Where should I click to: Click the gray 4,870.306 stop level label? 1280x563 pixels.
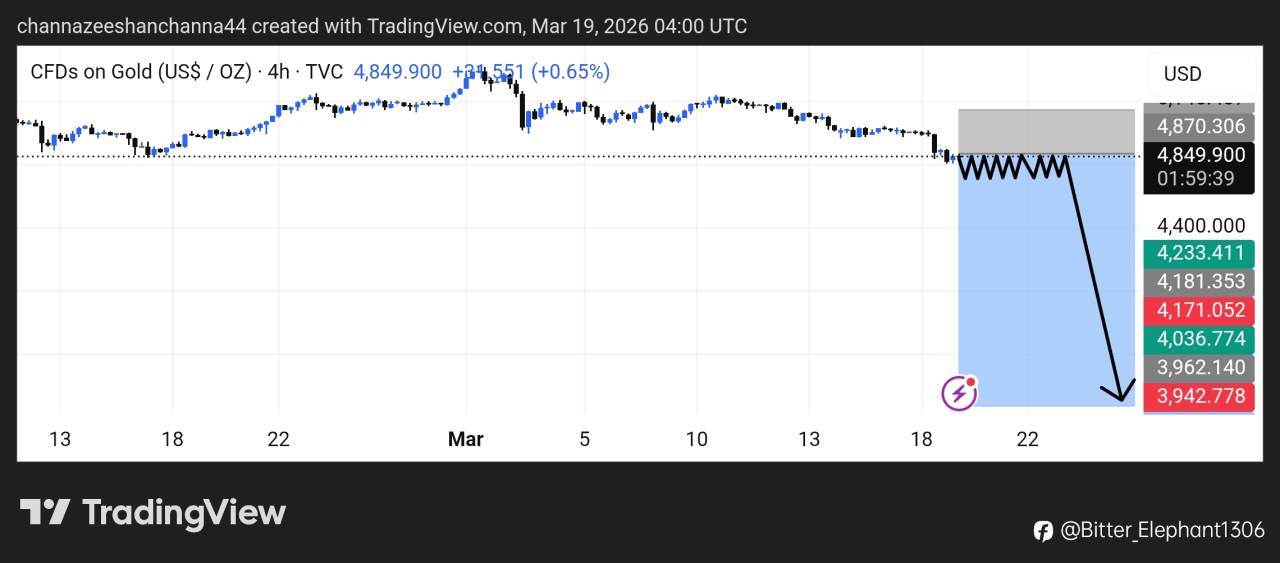point(1200,126)
